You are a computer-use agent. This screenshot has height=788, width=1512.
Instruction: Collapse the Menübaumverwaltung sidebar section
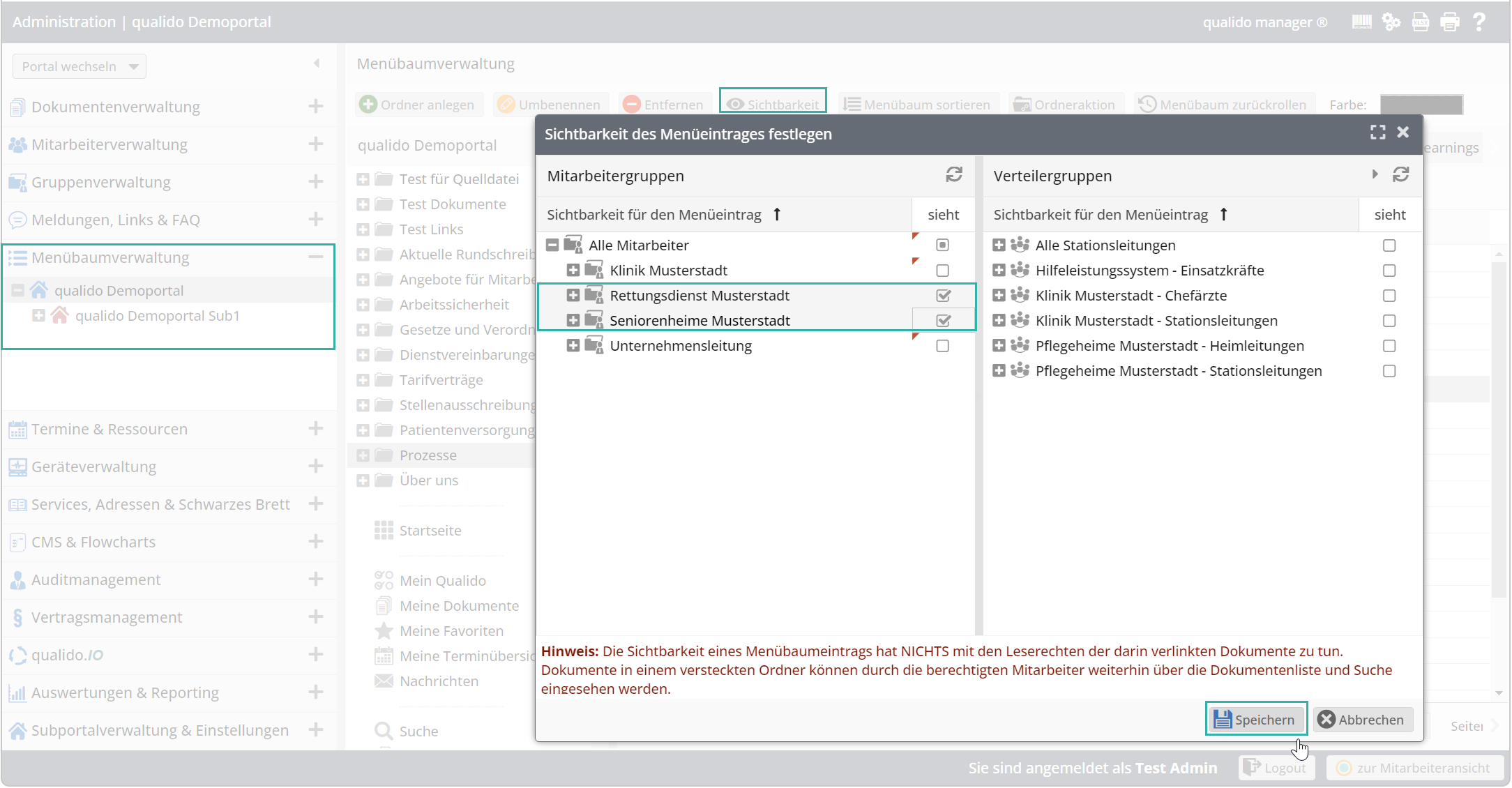coord(316,257)
